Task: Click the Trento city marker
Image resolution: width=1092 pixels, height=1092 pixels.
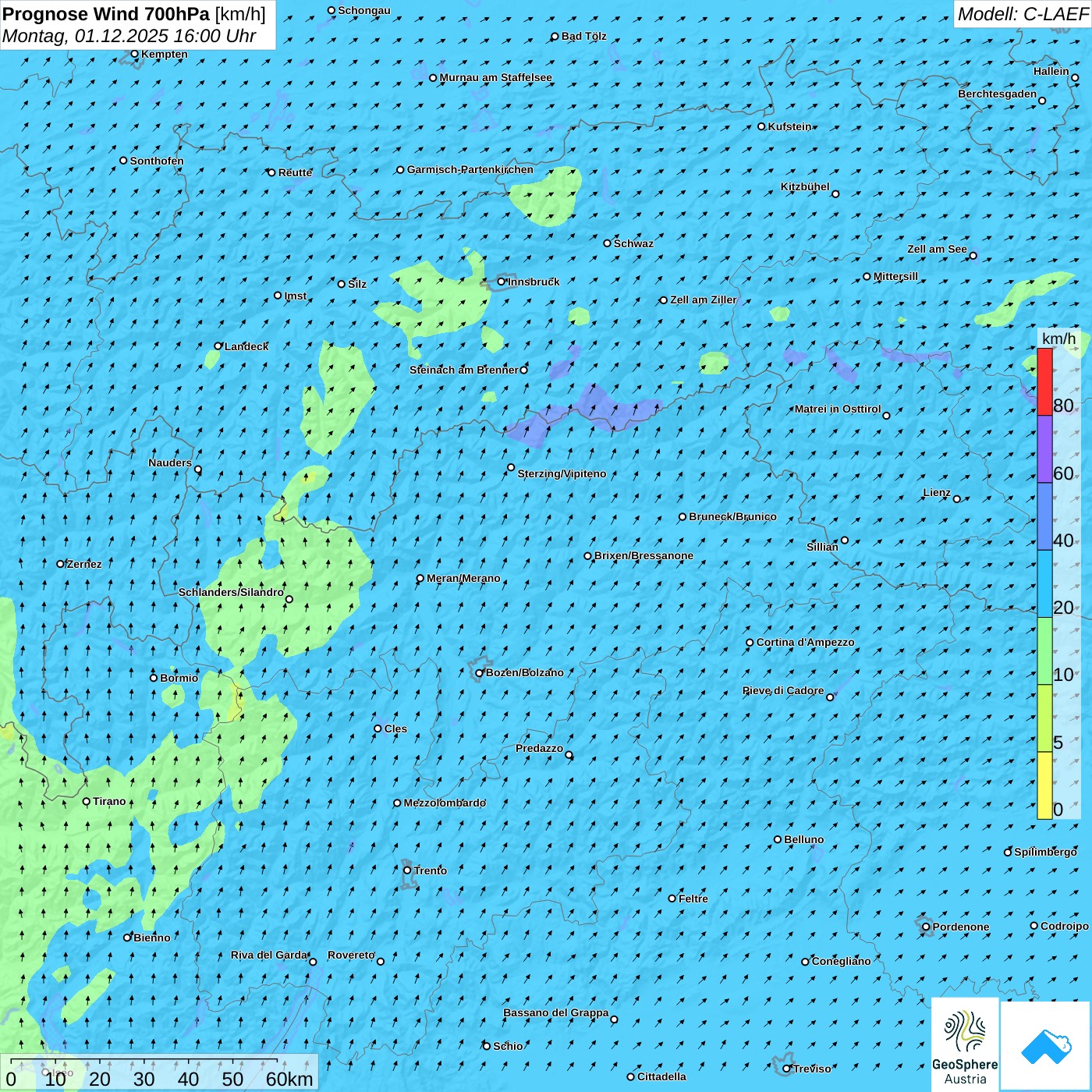Action: pyautogui.click(x=407, y=870)
